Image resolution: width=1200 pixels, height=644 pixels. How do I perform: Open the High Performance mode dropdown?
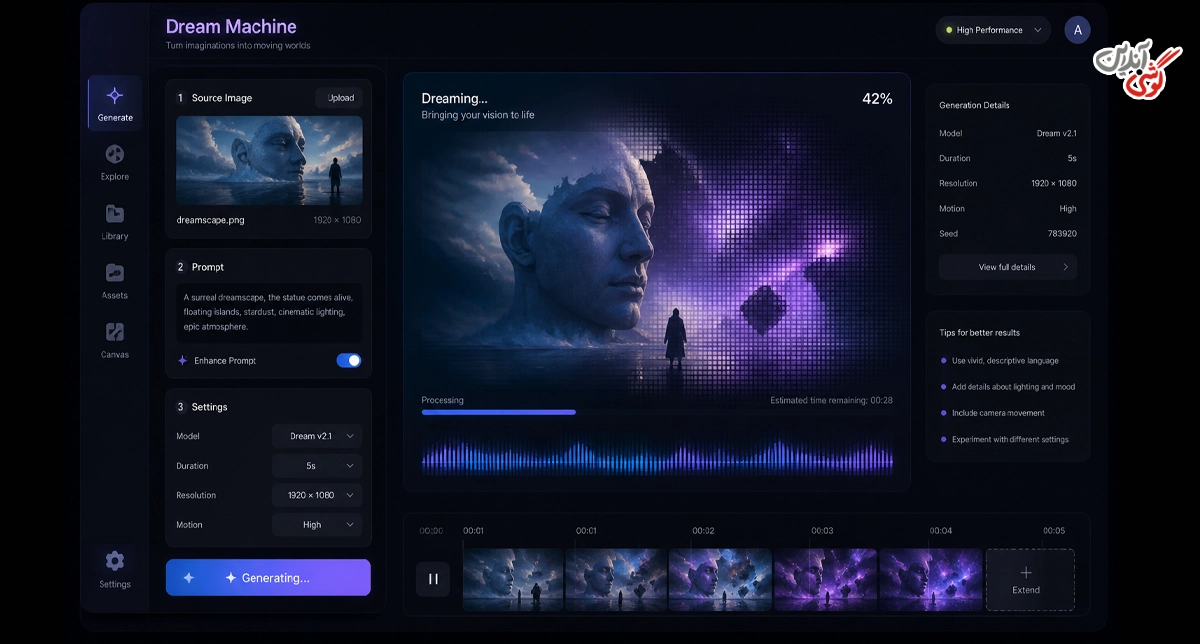click(x=993, y=30)
